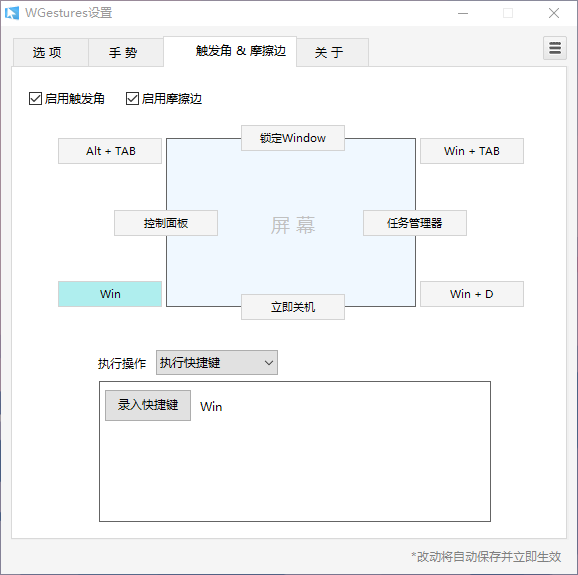Toggle the 启用摩擦边 checkbox
The image size is (578, 575).
132,98
